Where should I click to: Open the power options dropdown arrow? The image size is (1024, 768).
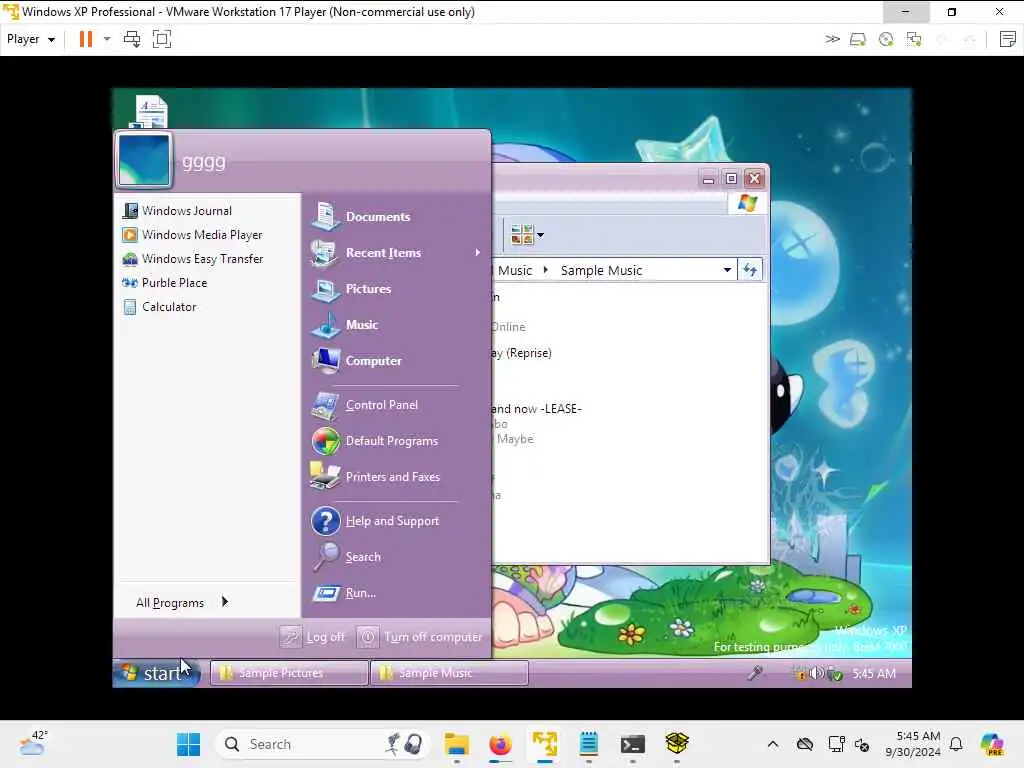click(107, 39)
